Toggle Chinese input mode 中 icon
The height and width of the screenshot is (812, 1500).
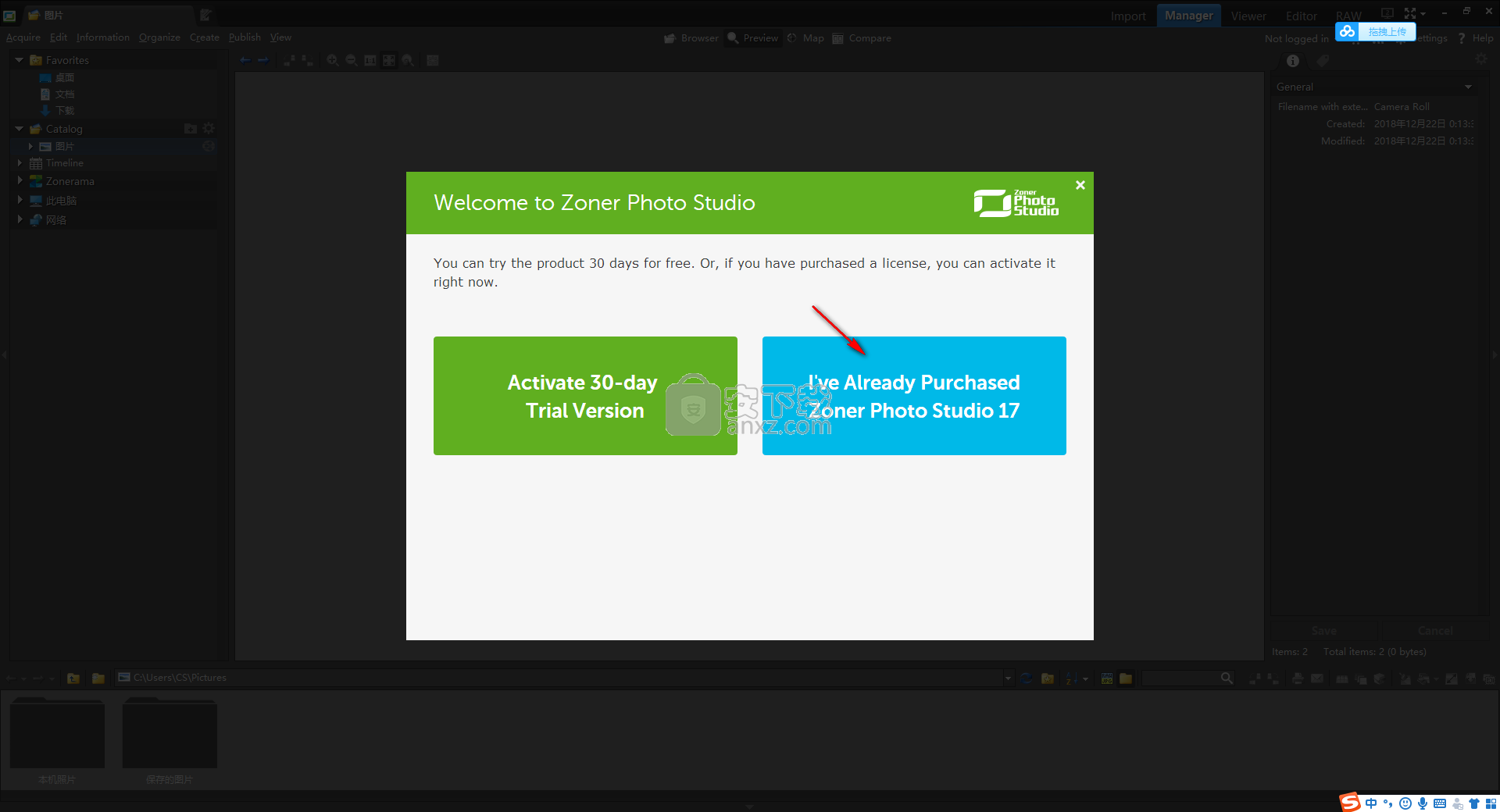coord(1371,803)
